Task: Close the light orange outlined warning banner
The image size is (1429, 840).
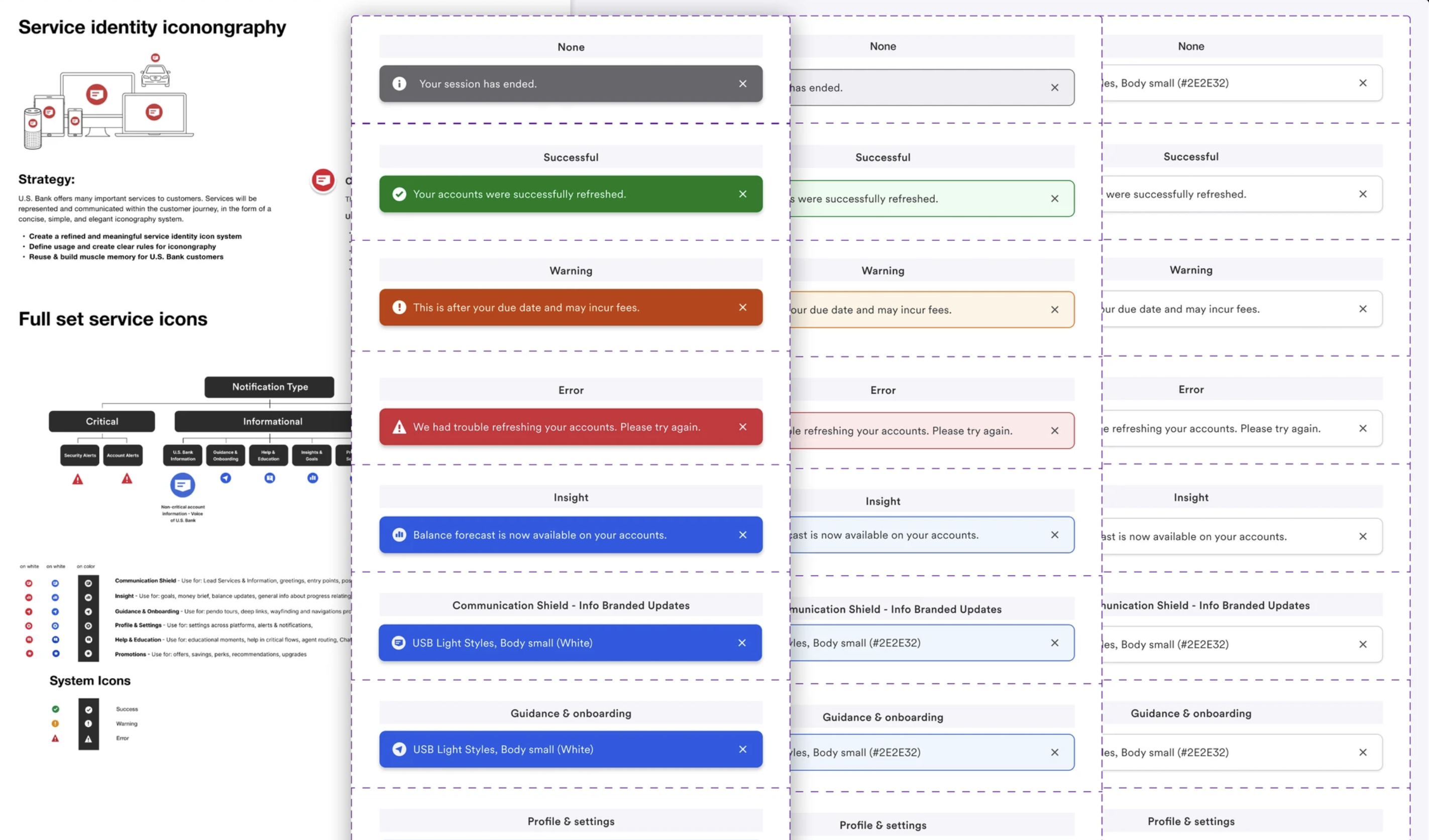Action: [1054, 310]
